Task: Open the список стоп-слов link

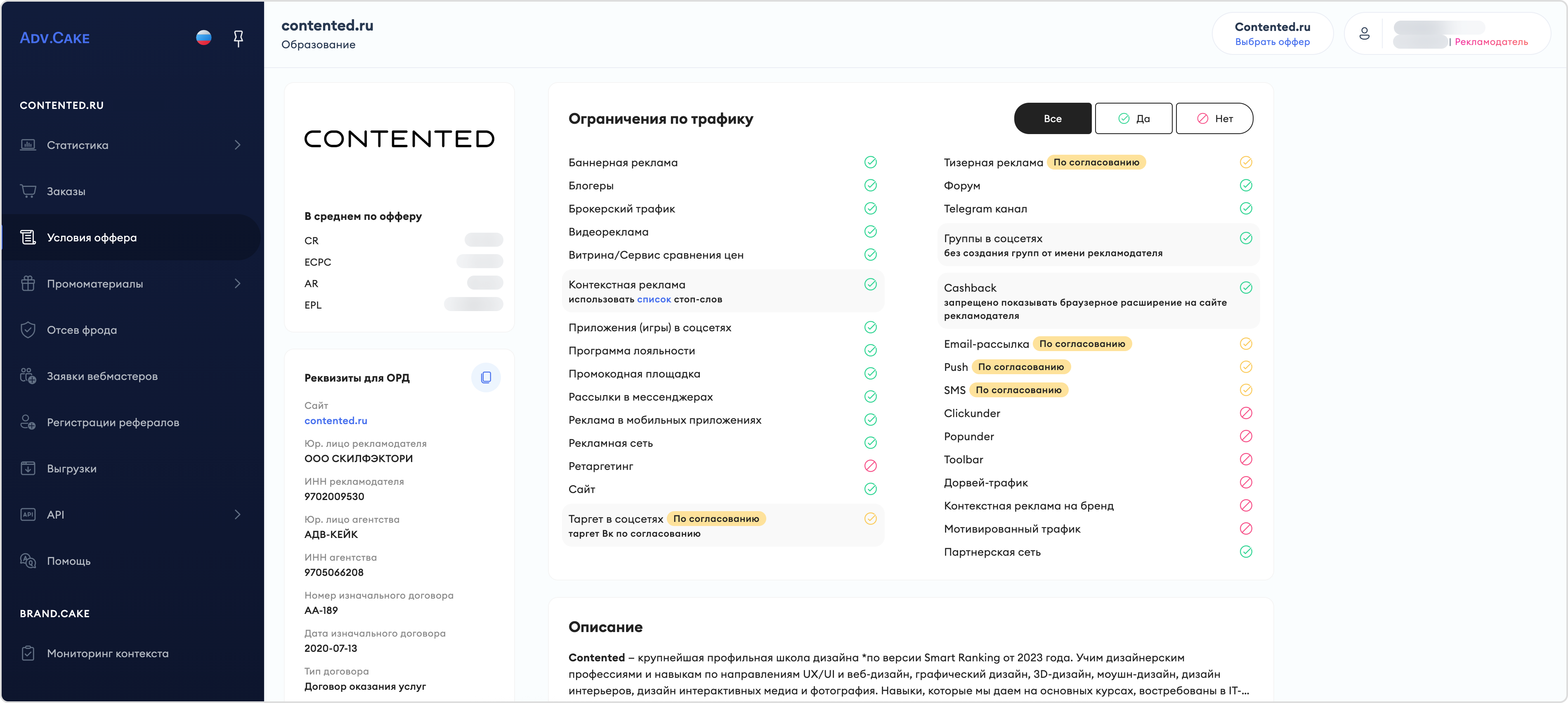Action: 654,300
